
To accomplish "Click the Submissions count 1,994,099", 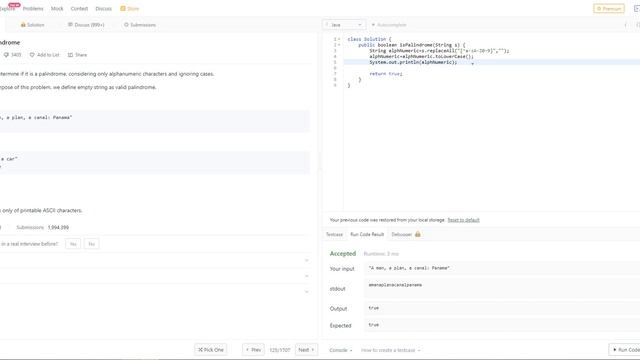I will [58, 227].
